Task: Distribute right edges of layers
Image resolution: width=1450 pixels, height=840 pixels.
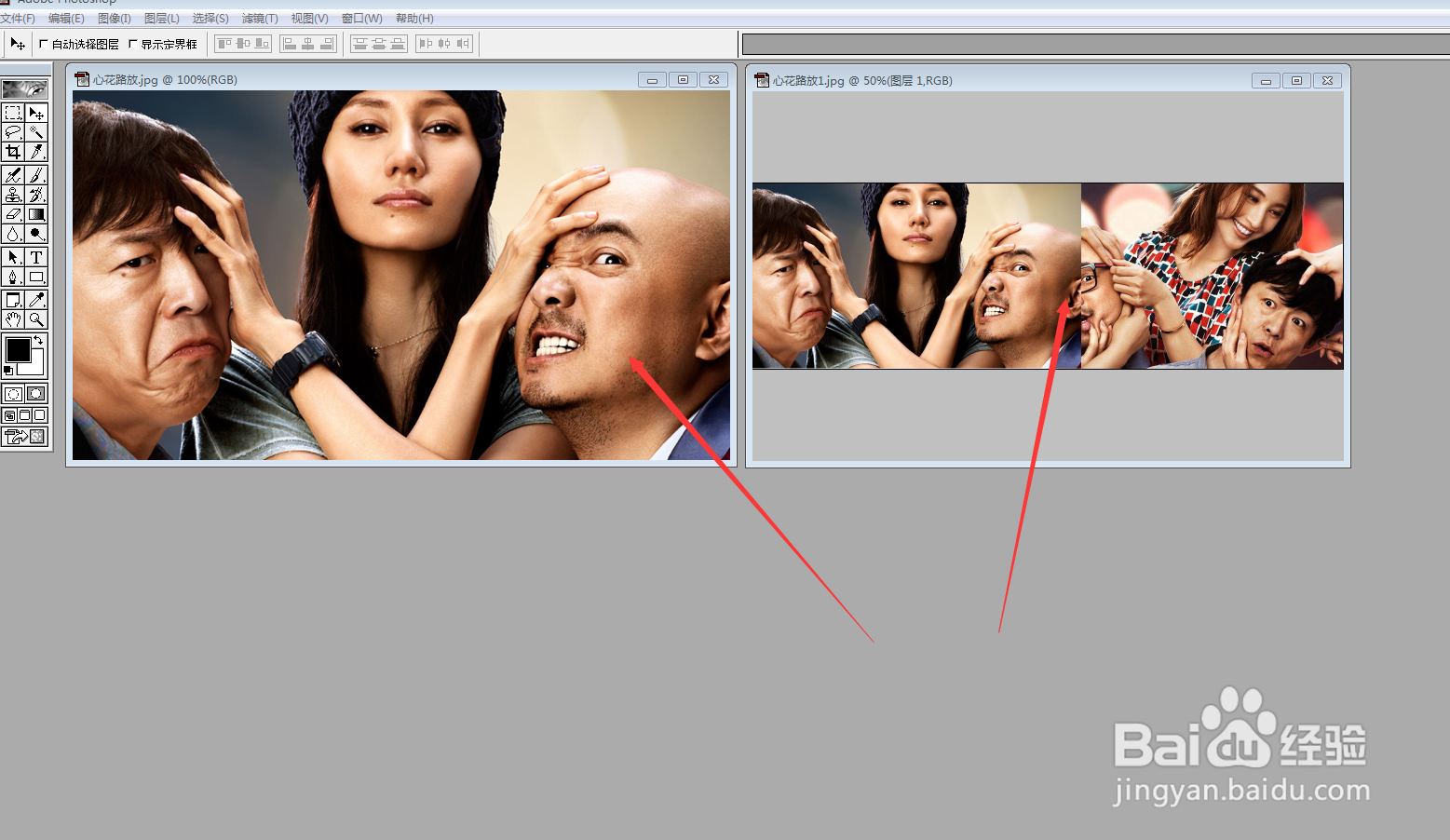Action: coord(463,44)
